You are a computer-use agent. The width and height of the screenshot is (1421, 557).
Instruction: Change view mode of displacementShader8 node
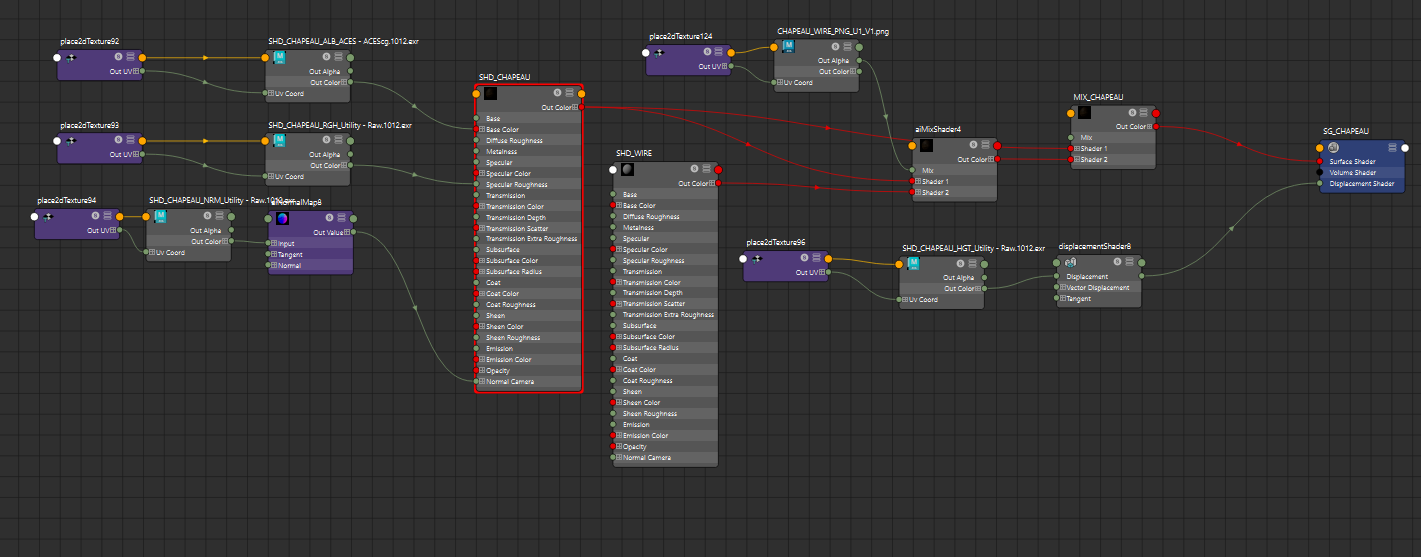click(1129, 263)
